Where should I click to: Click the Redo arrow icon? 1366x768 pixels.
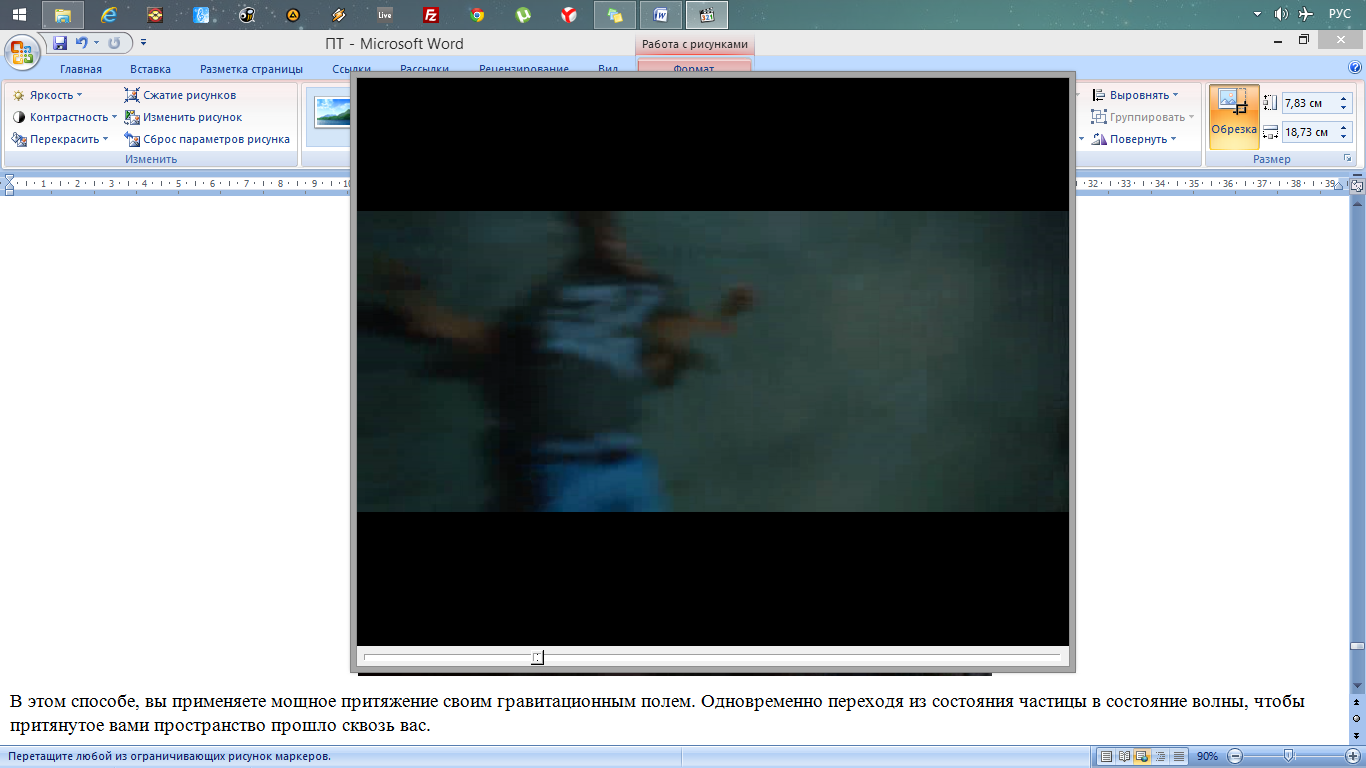pyautogui.click(x=113, y=43)
